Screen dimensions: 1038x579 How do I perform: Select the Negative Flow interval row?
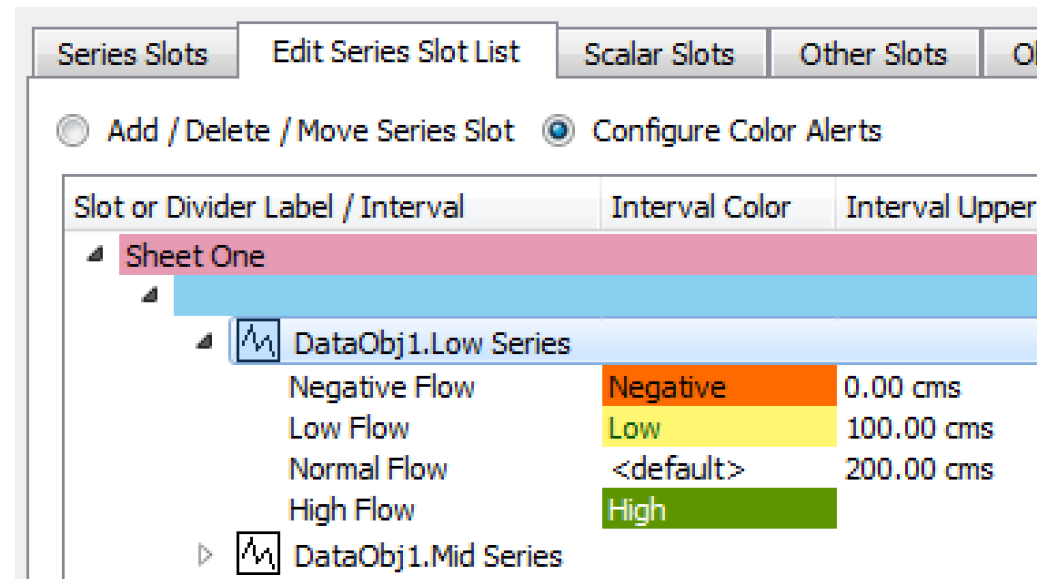pyautogui.click(x=382, y=387)
